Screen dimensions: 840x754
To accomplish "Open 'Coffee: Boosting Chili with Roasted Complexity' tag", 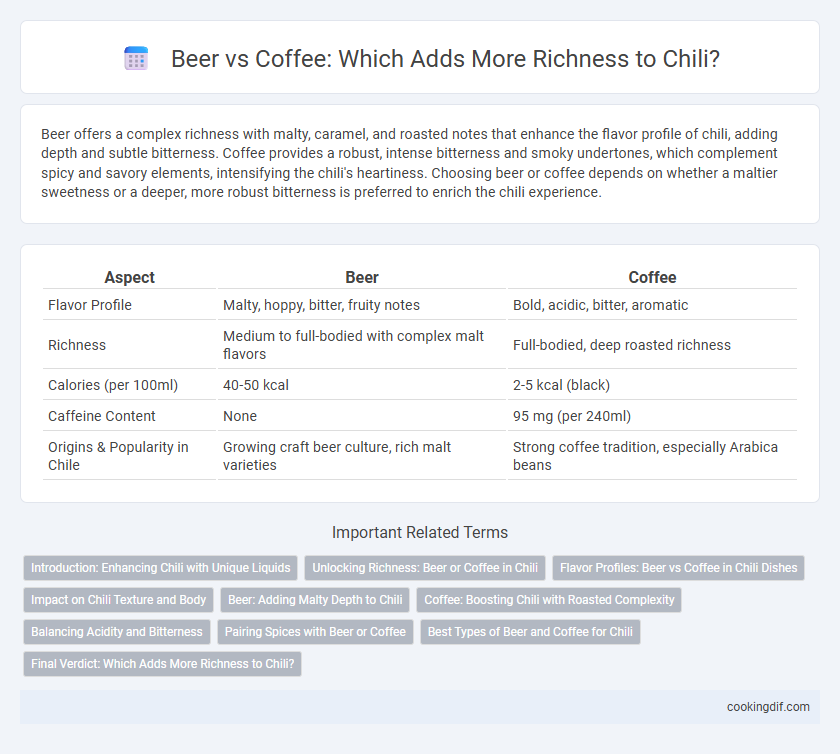I will pyautogui.click(x=549, y=600).
